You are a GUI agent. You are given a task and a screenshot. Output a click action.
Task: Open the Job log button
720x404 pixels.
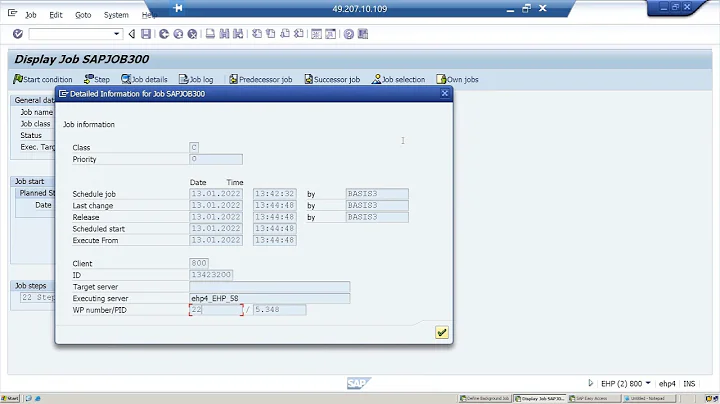[196, 79]
